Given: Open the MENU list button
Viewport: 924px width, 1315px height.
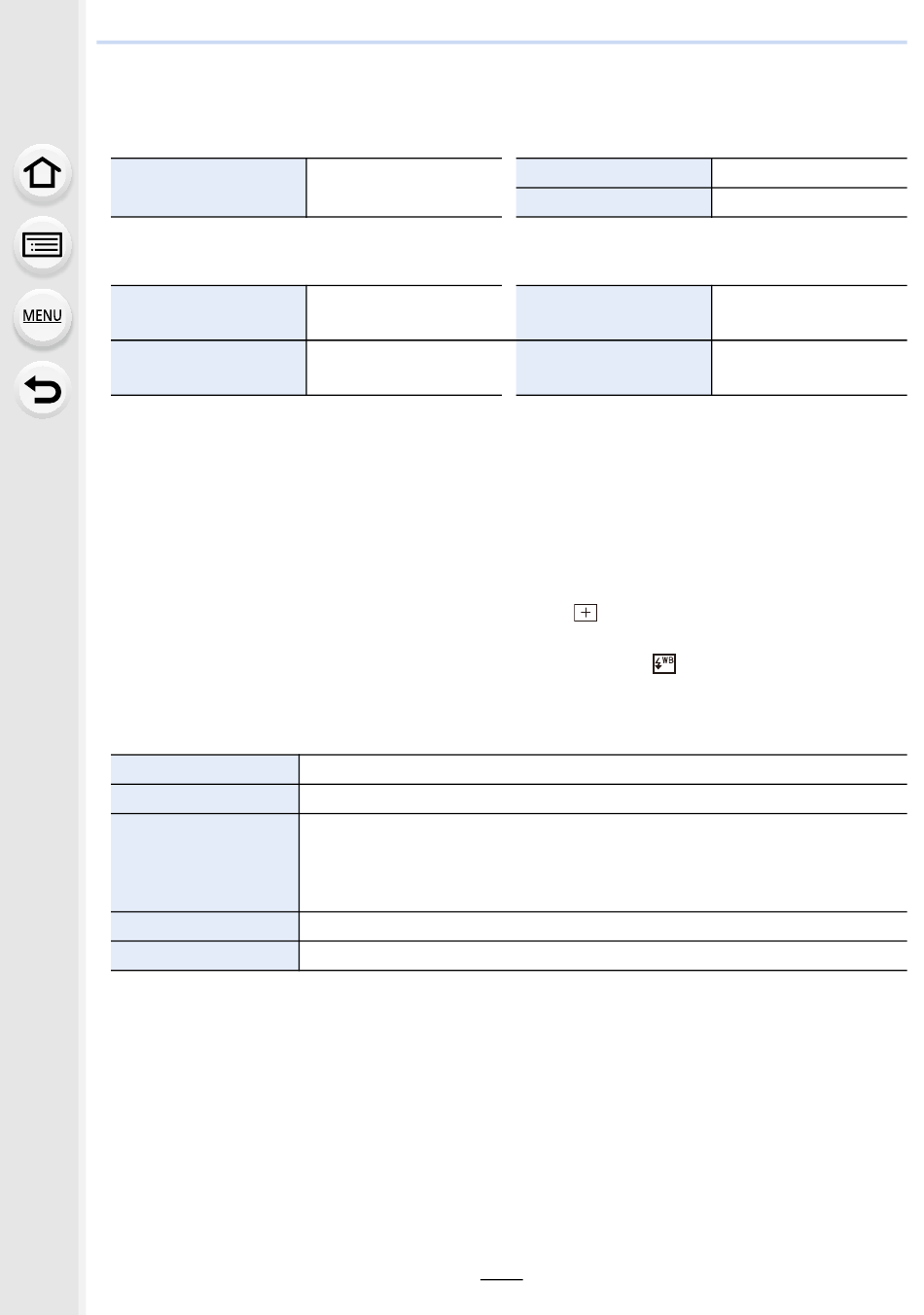Looking at the screenshot, I should (42, 316).
